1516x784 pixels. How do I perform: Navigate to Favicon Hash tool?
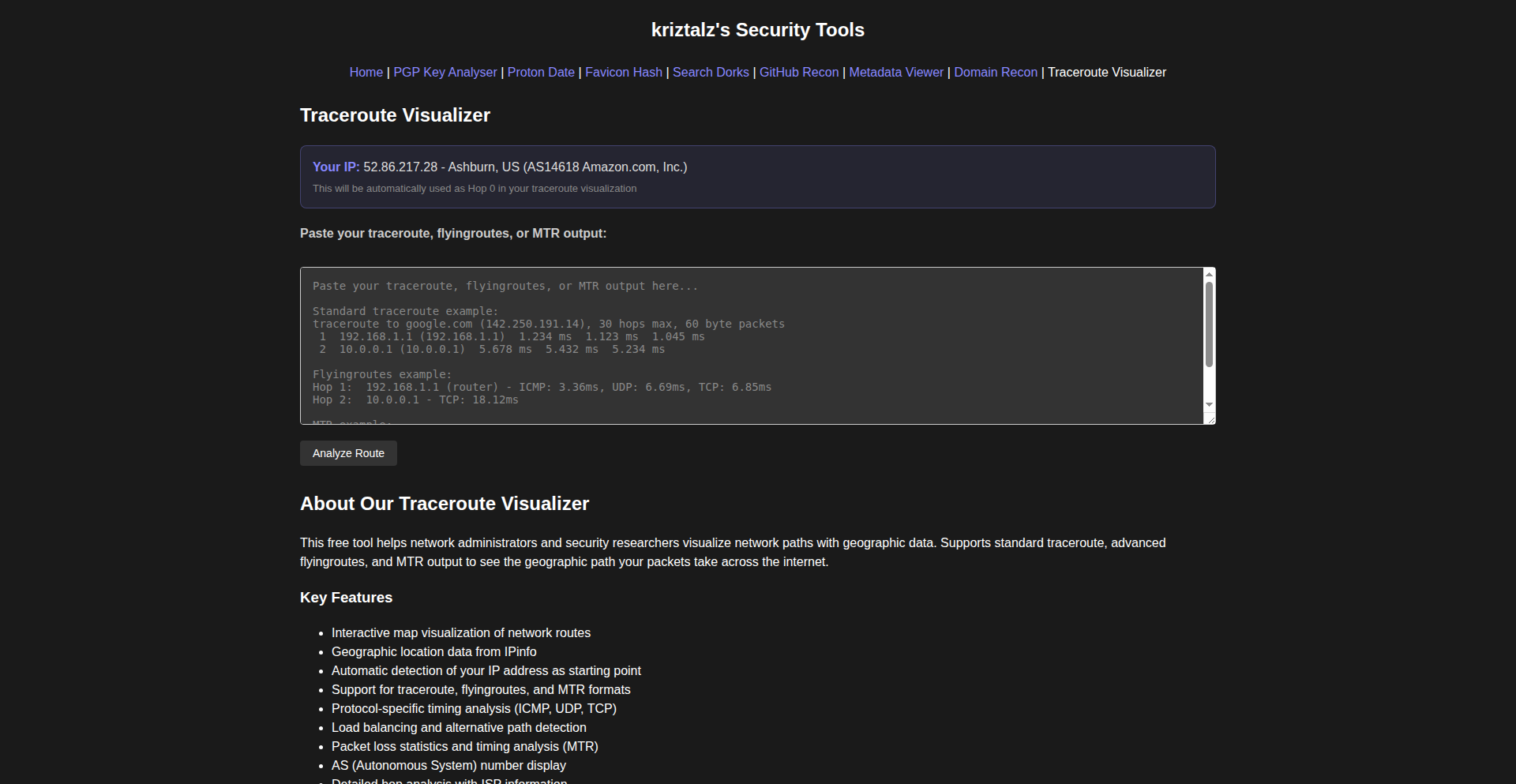(x=624, y=72)
